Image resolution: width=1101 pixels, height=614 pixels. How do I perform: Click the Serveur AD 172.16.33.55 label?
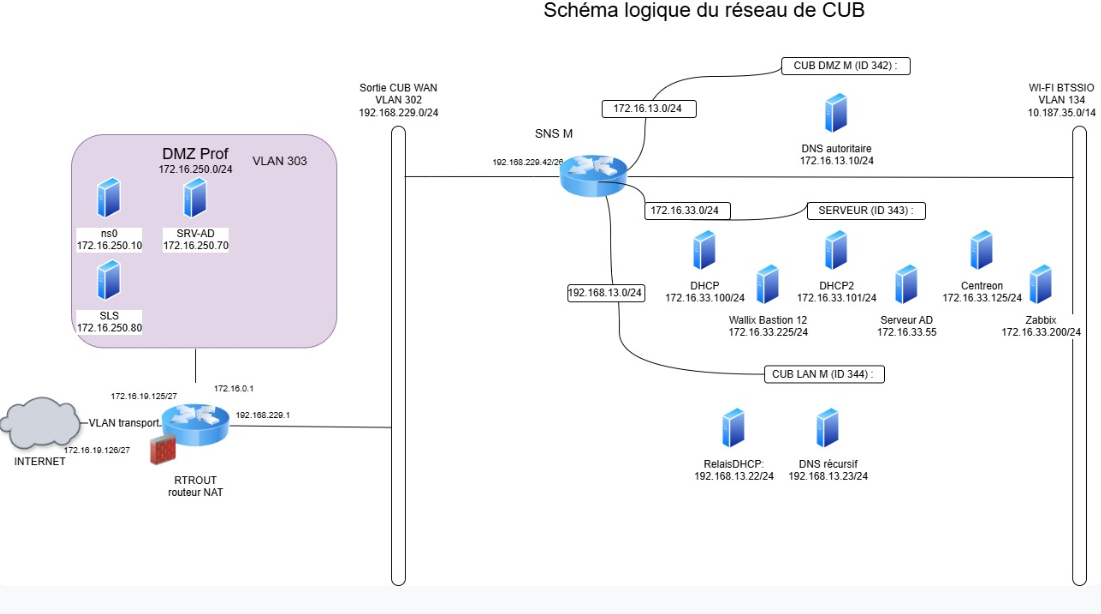[x=906, y=326]
